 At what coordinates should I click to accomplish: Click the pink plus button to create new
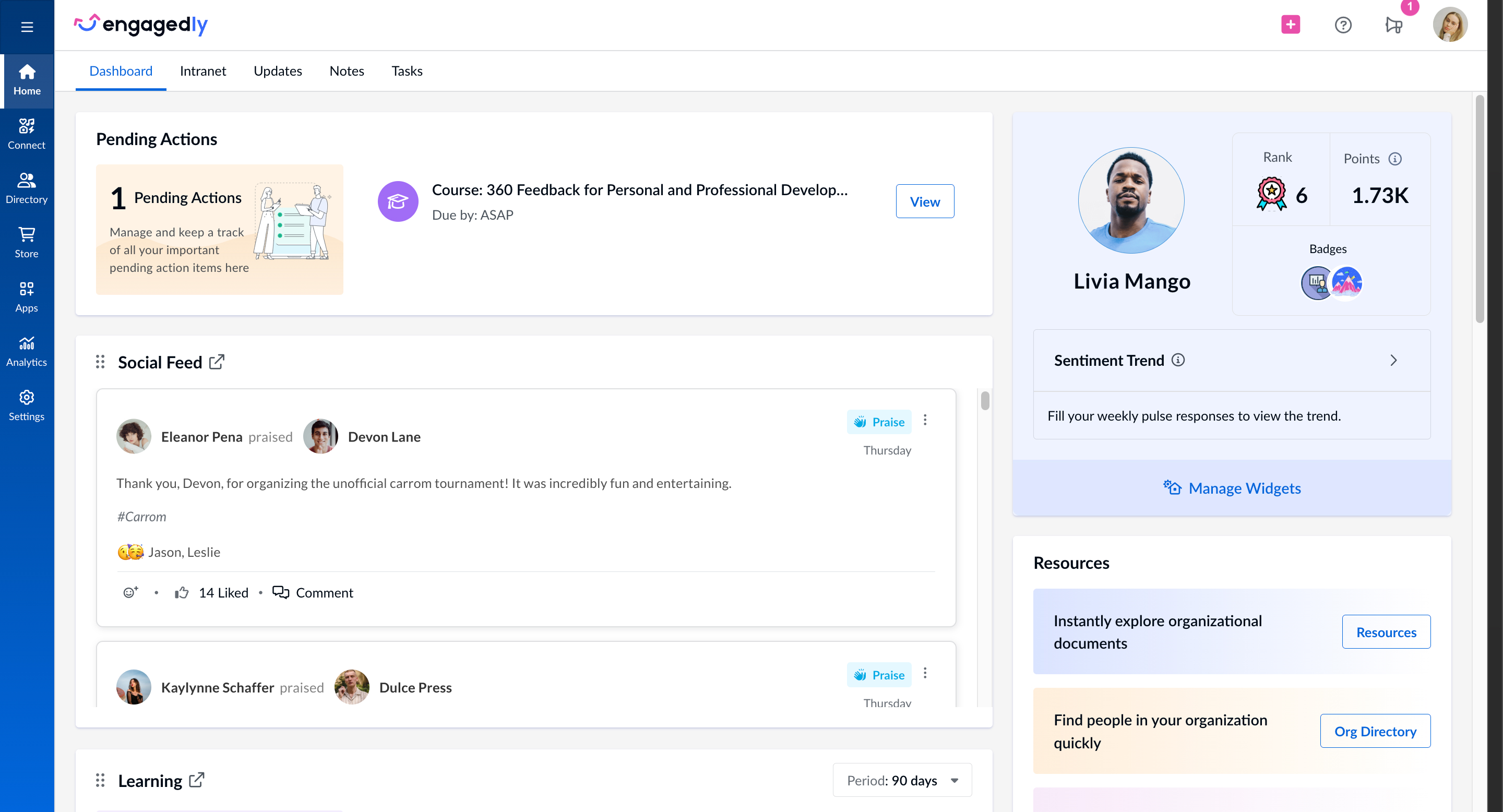point(1291,25)
